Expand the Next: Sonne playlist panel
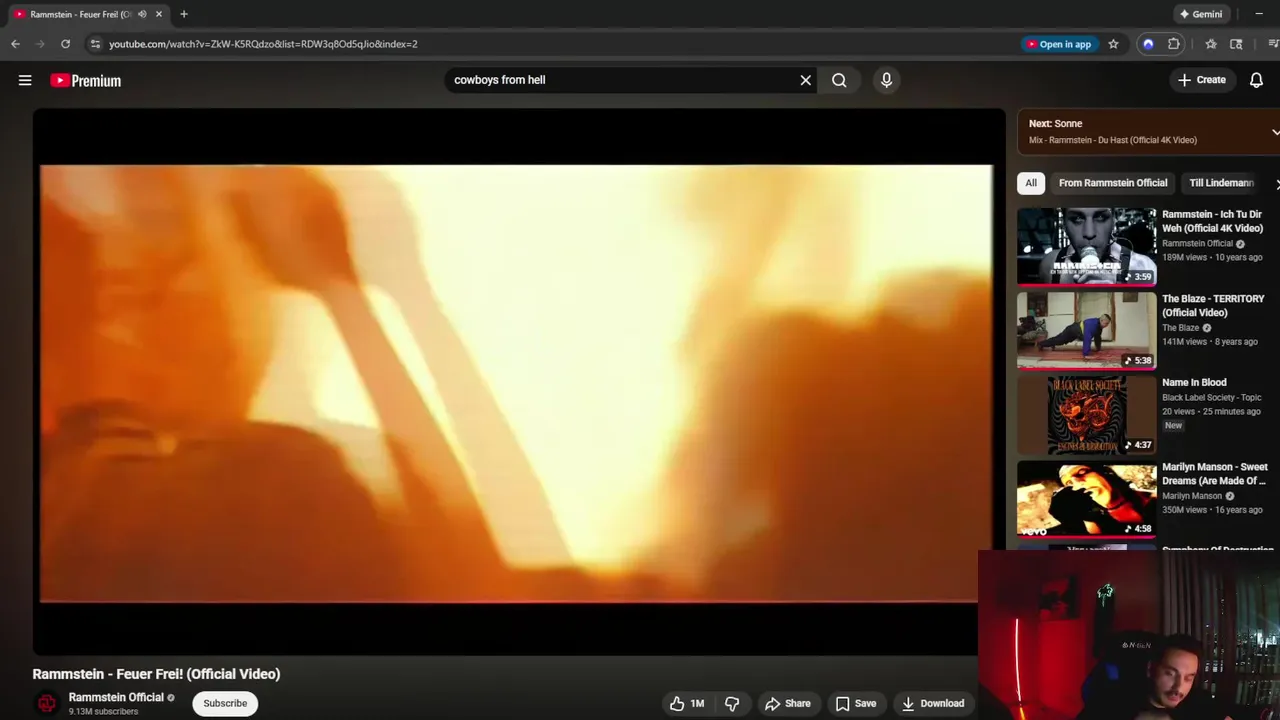Viewport: 1280px width, 720px height. (x=1275, y=132)
